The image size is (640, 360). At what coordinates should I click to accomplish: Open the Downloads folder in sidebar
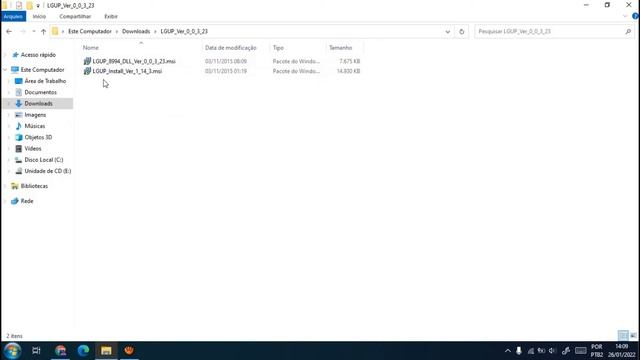coord(38,104)
